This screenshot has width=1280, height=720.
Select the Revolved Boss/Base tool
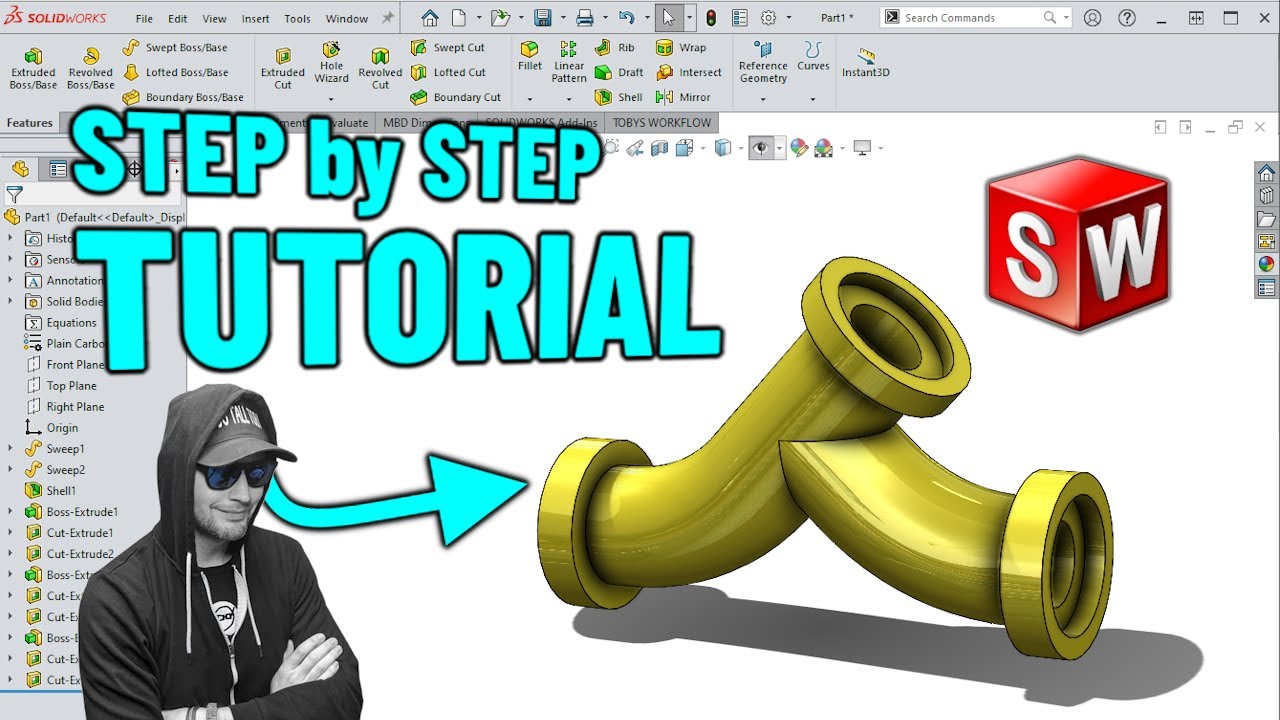point(90,68)
